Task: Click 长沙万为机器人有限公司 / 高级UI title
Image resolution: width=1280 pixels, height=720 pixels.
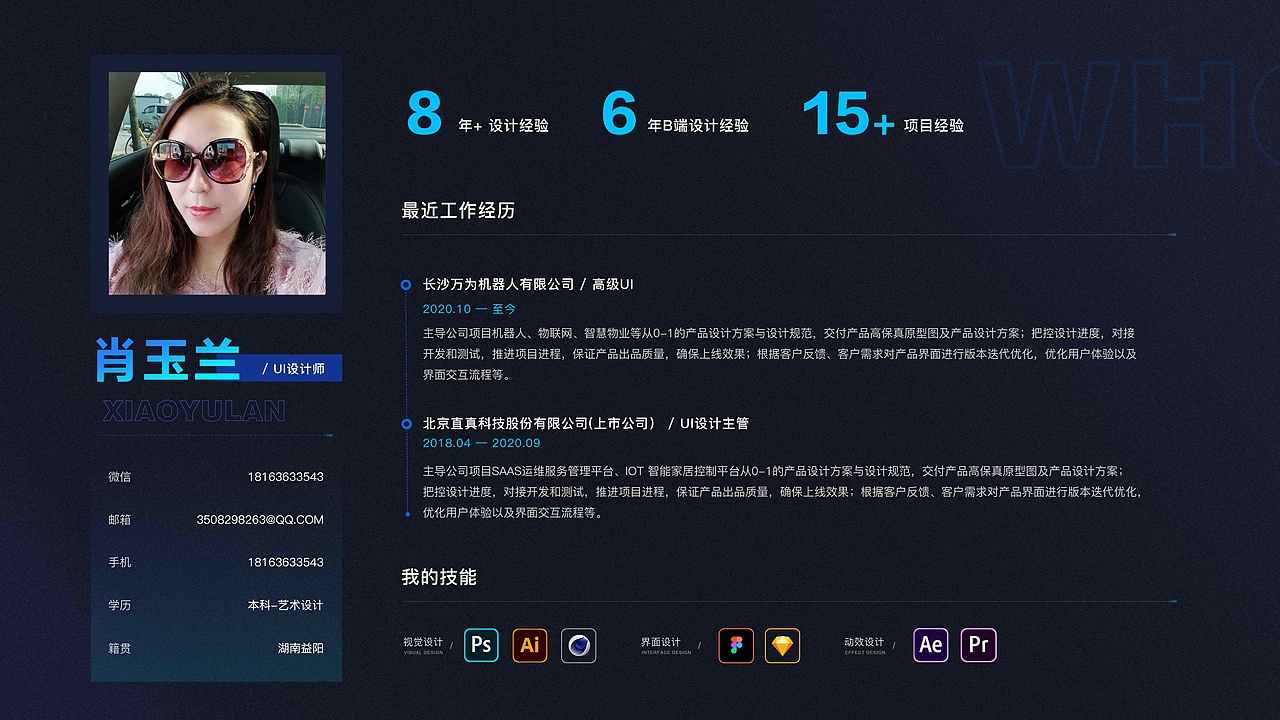Action: [528, 284]
